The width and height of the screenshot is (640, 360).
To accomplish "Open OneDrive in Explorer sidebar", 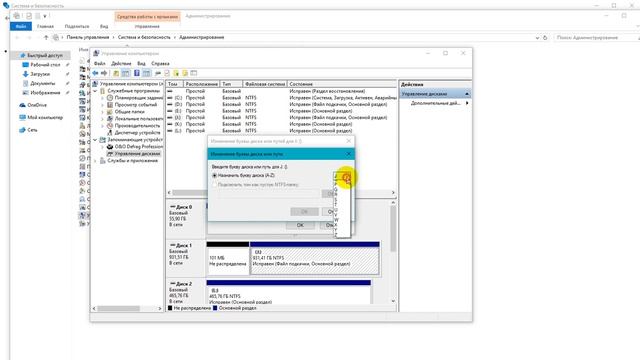I will [x=37, y=105].
